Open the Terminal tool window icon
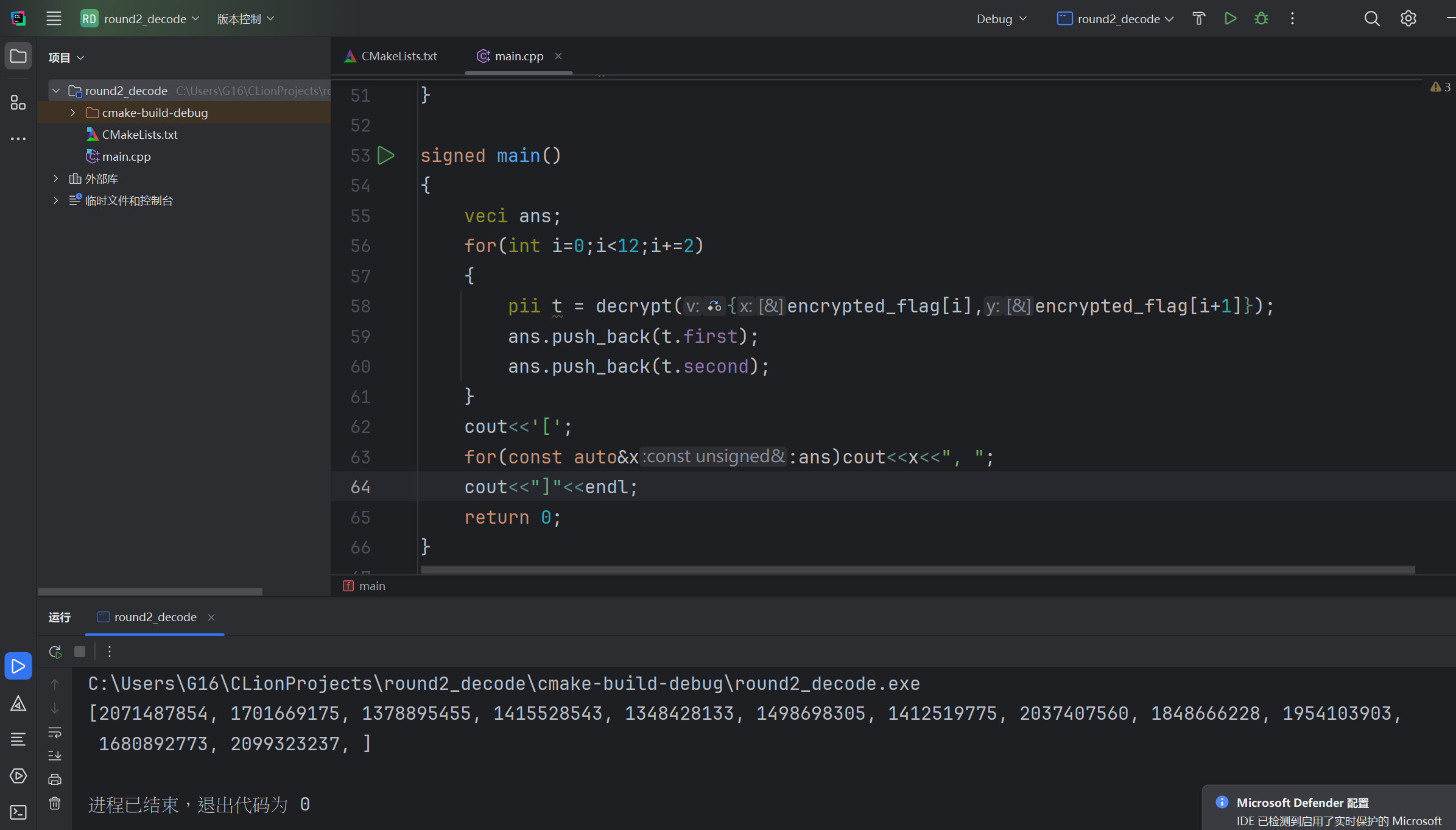The width and height of the screenshot is (1456, 830). (x=18, y=812)
